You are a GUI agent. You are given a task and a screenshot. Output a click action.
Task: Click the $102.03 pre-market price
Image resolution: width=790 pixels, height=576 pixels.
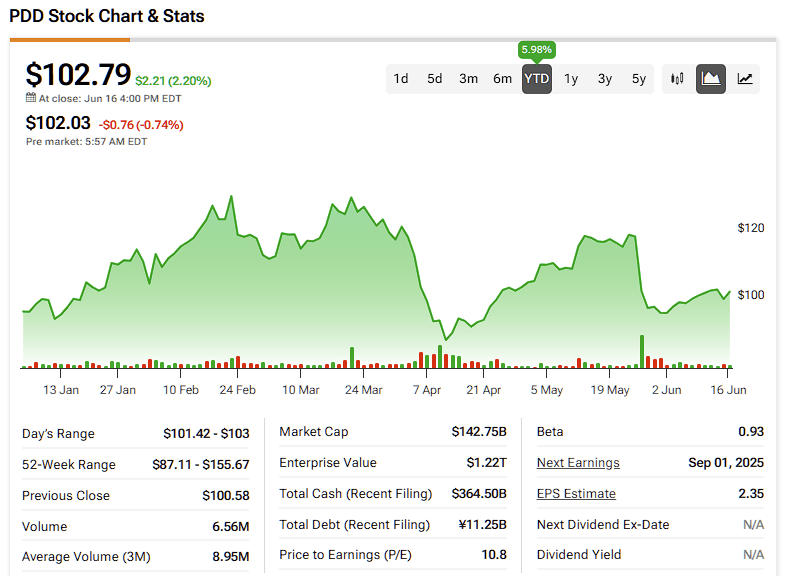click(58, 123)
